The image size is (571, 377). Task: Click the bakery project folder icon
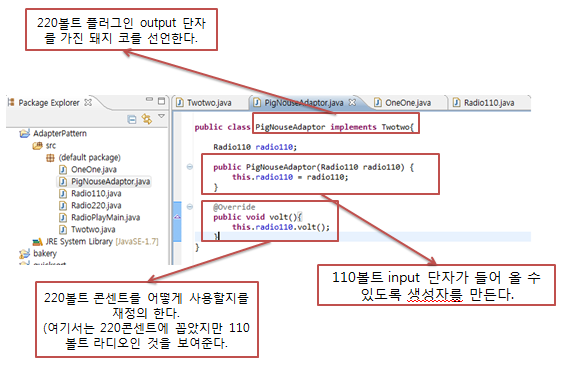click(x=24, y=253)
